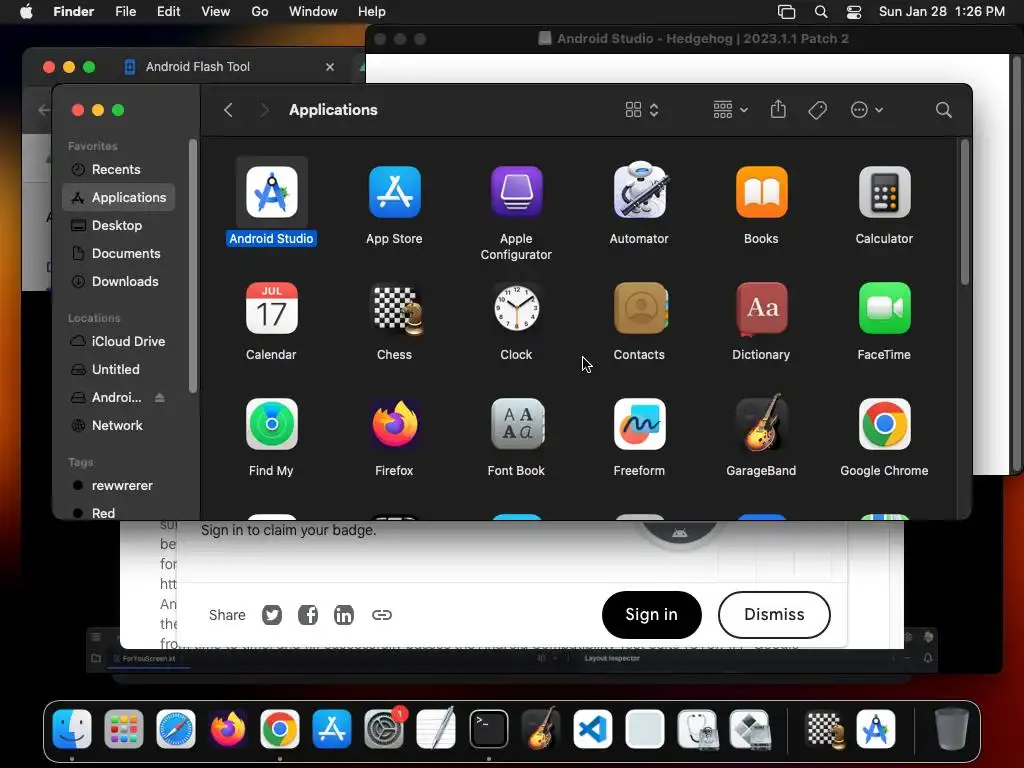
Task: Open the Edit menu
Action: tap(168, 12)
